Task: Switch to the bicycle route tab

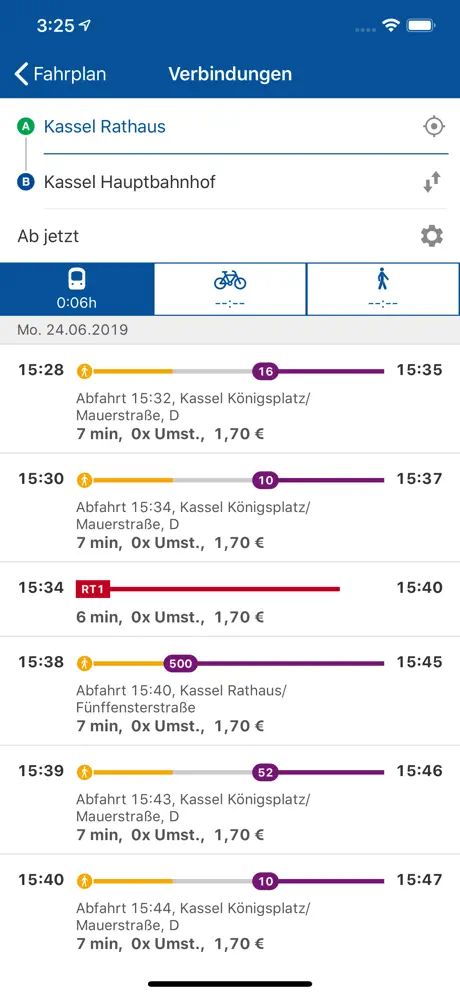Action: [x=230, y=289]
